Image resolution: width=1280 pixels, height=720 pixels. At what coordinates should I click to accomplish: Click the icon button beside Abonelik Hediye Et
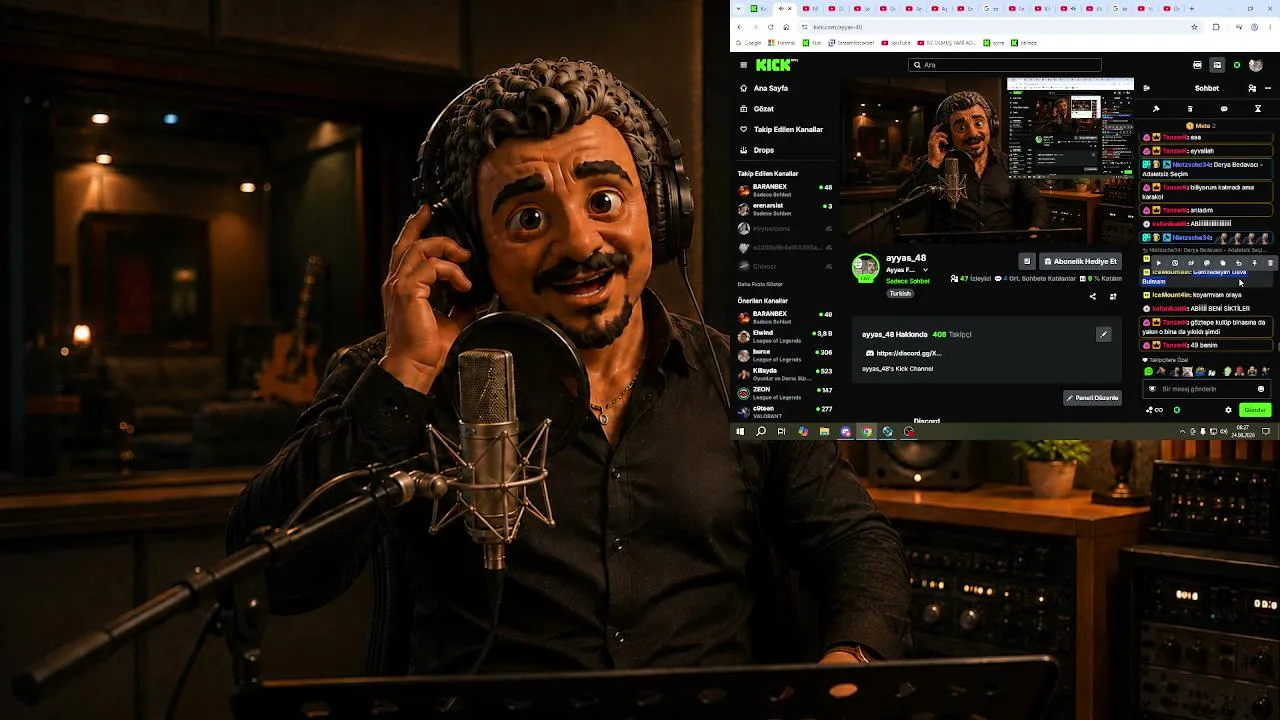click(x=1026, y=261)
